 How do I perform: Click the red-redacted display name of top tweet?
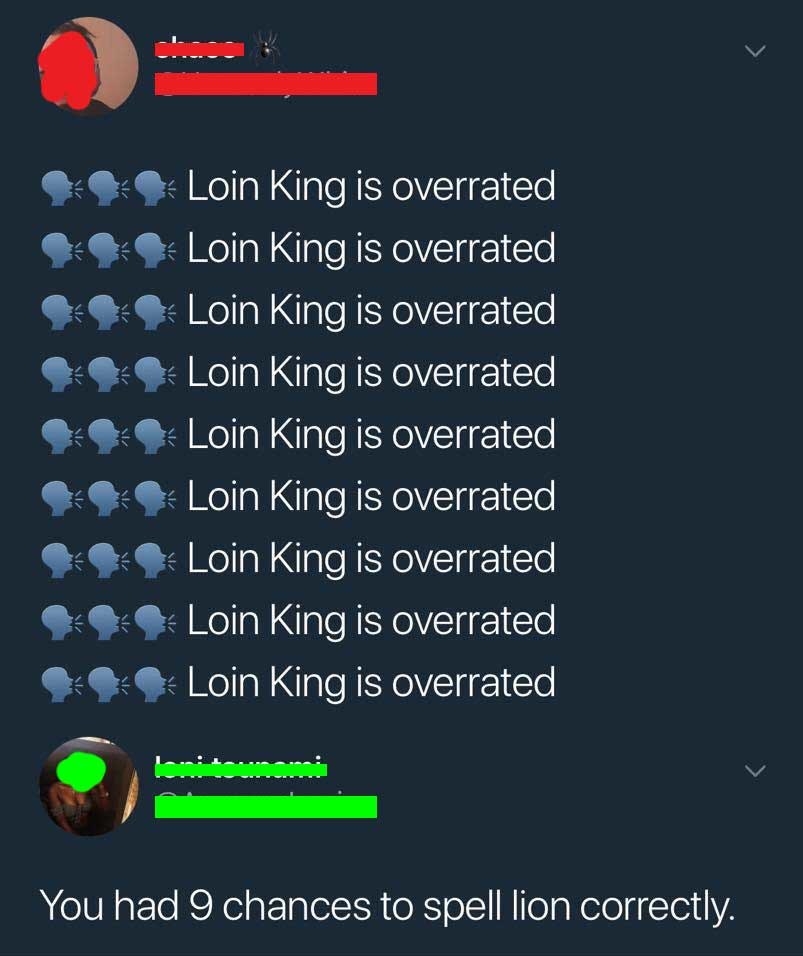199,48
